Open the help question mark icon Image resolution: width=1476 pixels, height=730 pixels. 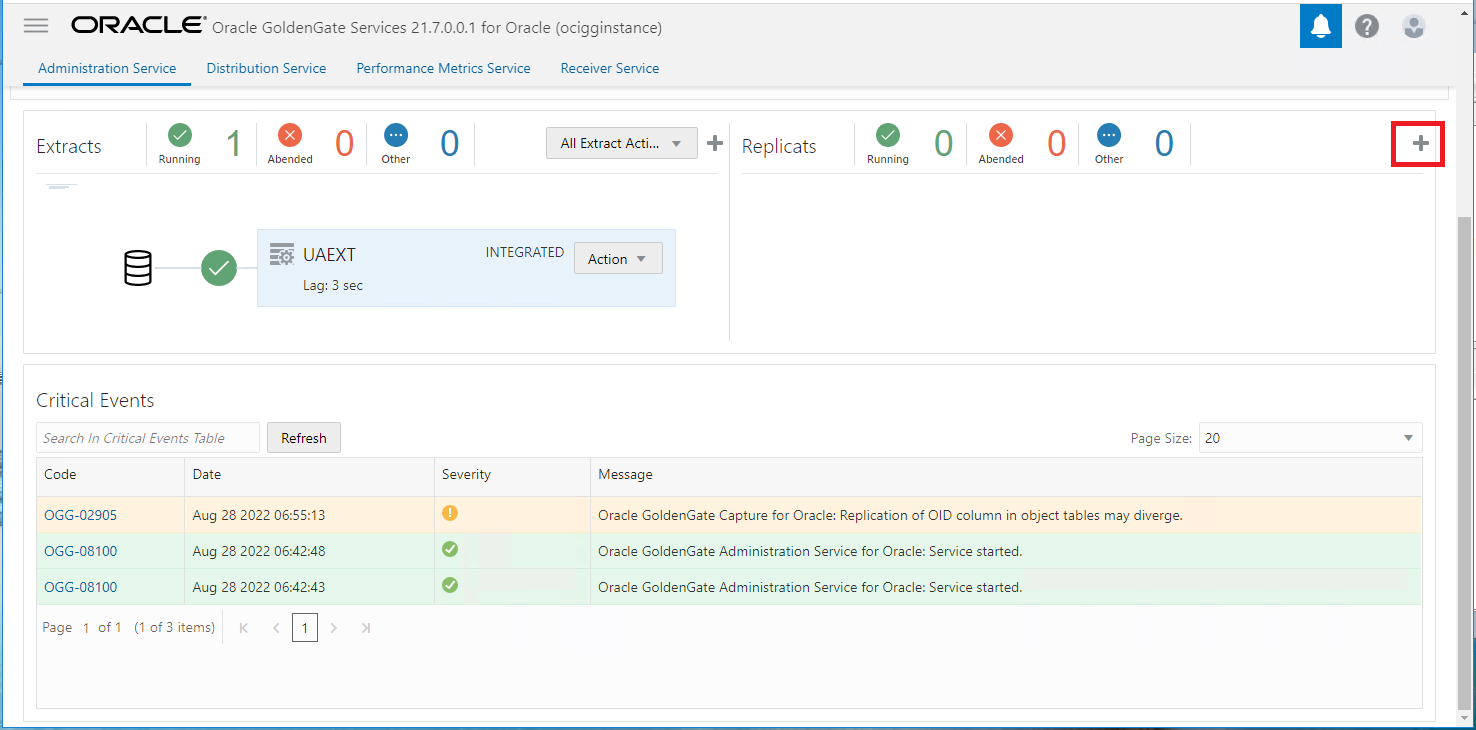[1367, 26]
